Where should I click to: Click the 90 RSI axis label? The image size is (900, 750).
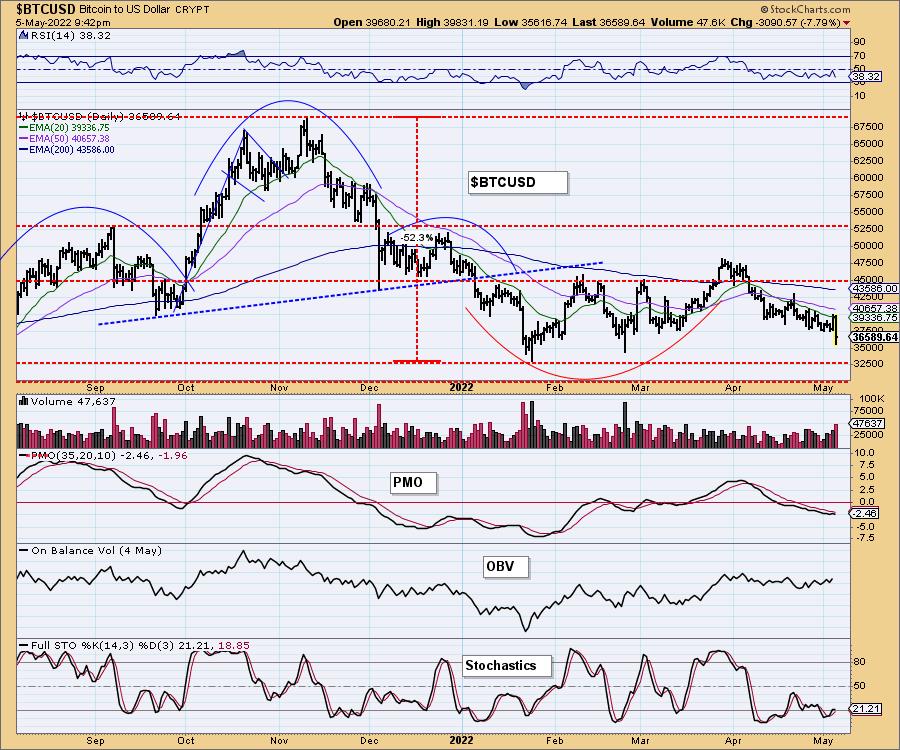click(859, 42)
